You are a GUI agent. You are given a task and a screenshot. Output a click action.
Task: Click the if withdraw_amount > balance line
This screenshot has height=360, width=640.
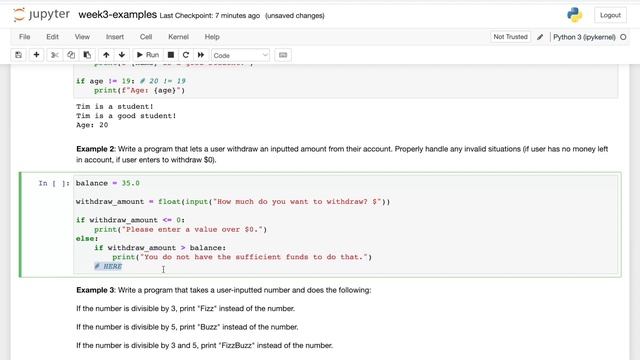pyautogui.click(x=160, y=248)
